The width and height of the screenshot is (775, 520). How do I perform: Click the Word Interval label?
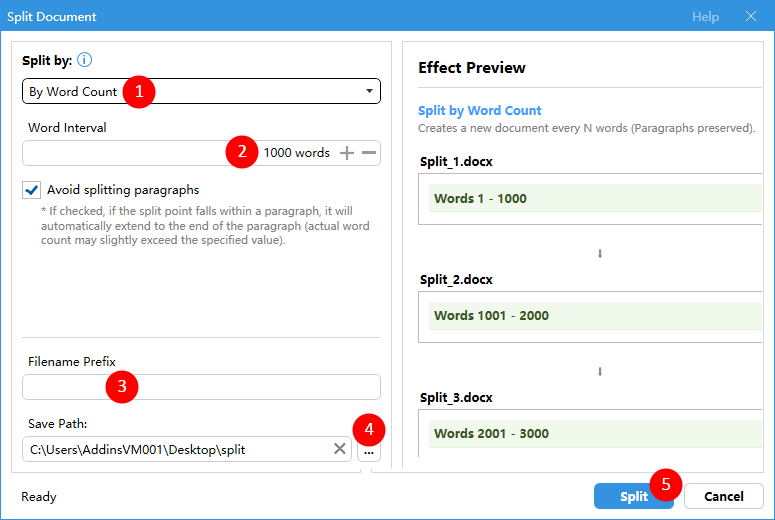tap(67, 128)
